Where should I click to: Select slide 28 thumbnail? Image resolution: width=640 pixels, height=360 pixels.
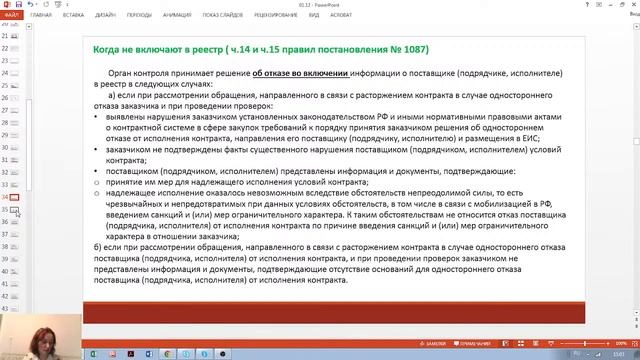pyautogui.click(x=14, y=123)
